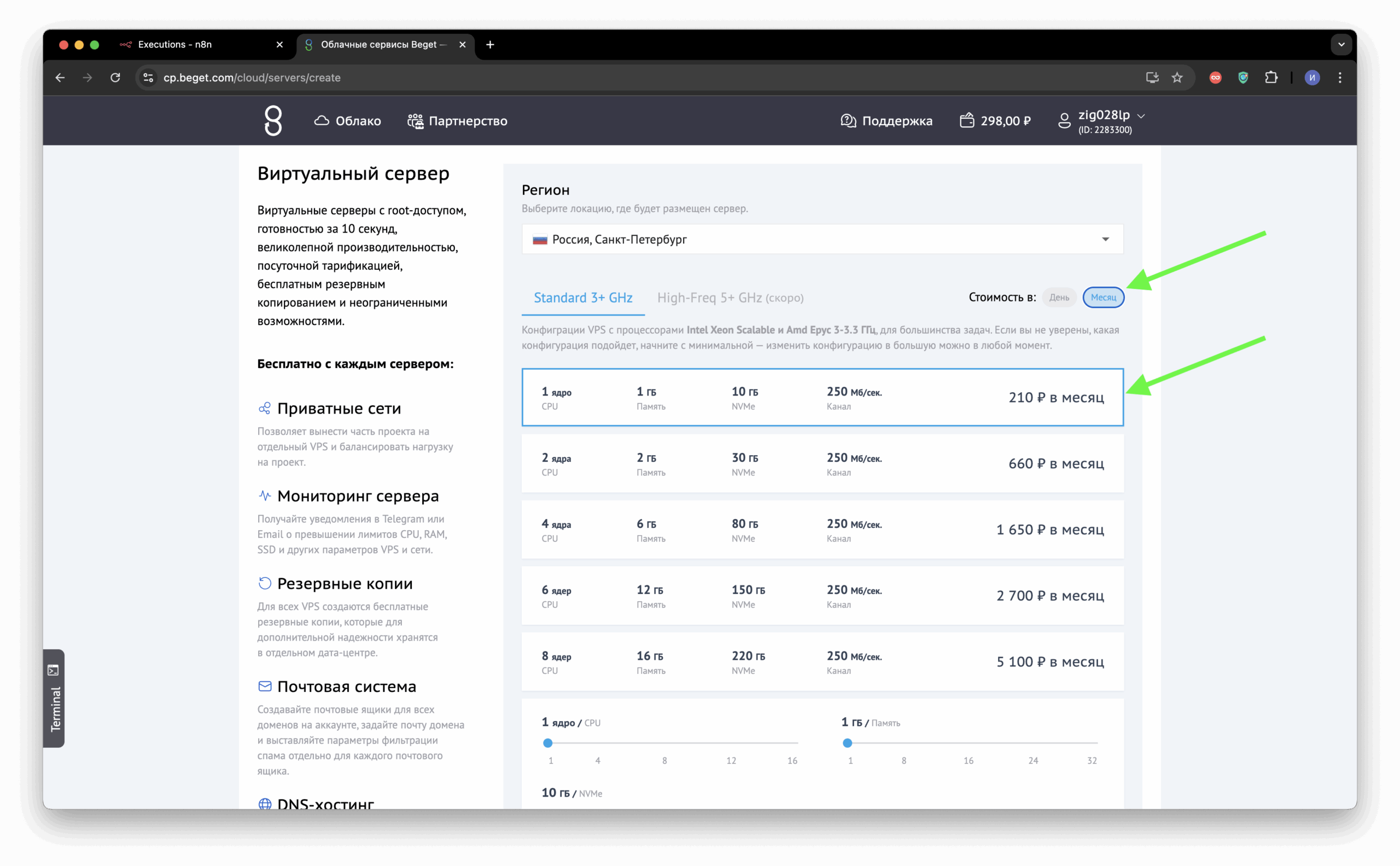The height and width of the screenshot is (866, 1400).
Task: Click the CPU cores slider handle
Action: click(x=548, y=743)
